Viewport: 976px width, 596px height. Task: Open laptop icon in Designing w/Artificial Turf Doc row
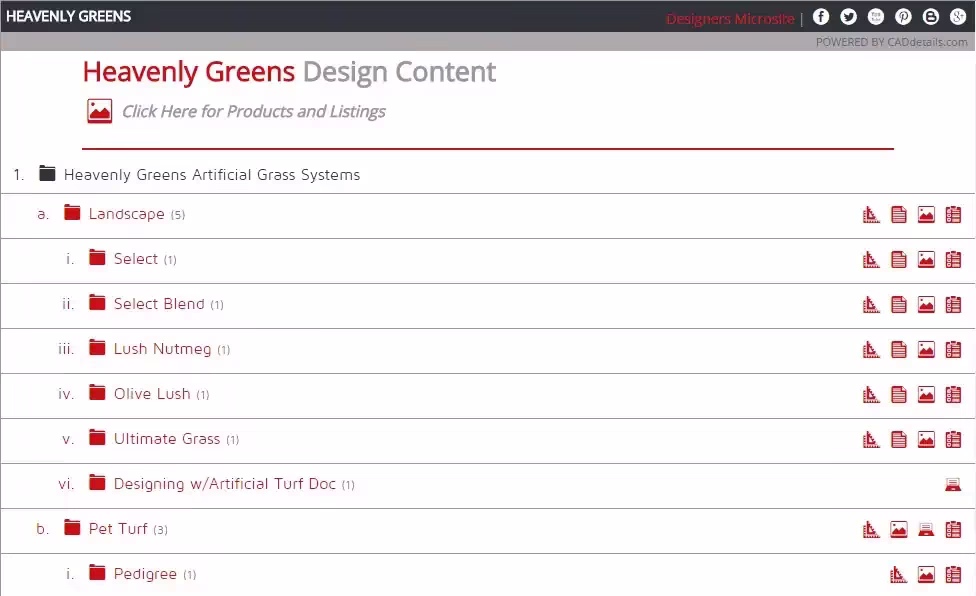953,485
